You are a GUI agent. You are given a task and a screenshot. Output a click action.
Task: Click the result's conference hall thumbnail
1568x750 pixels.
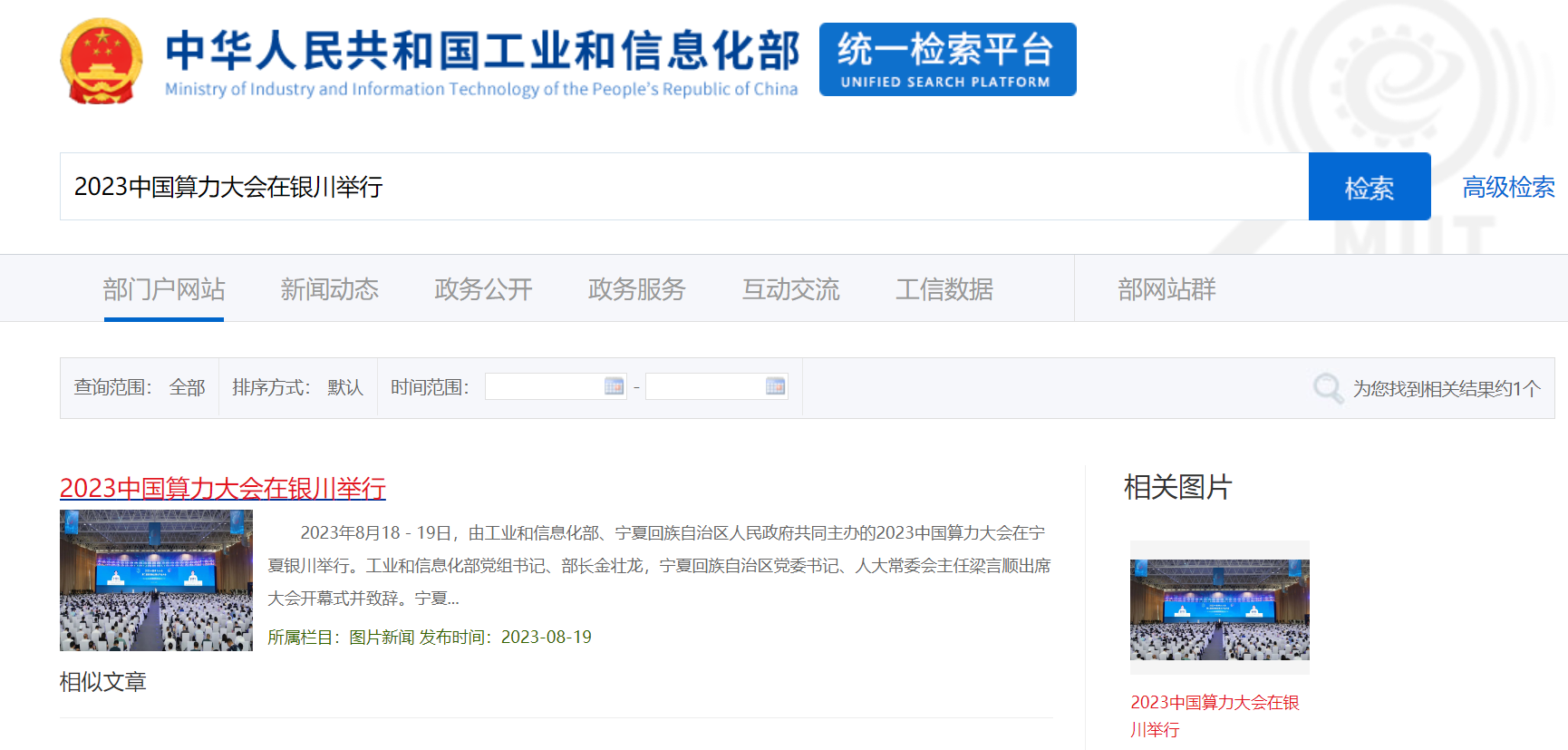point(156,580)
